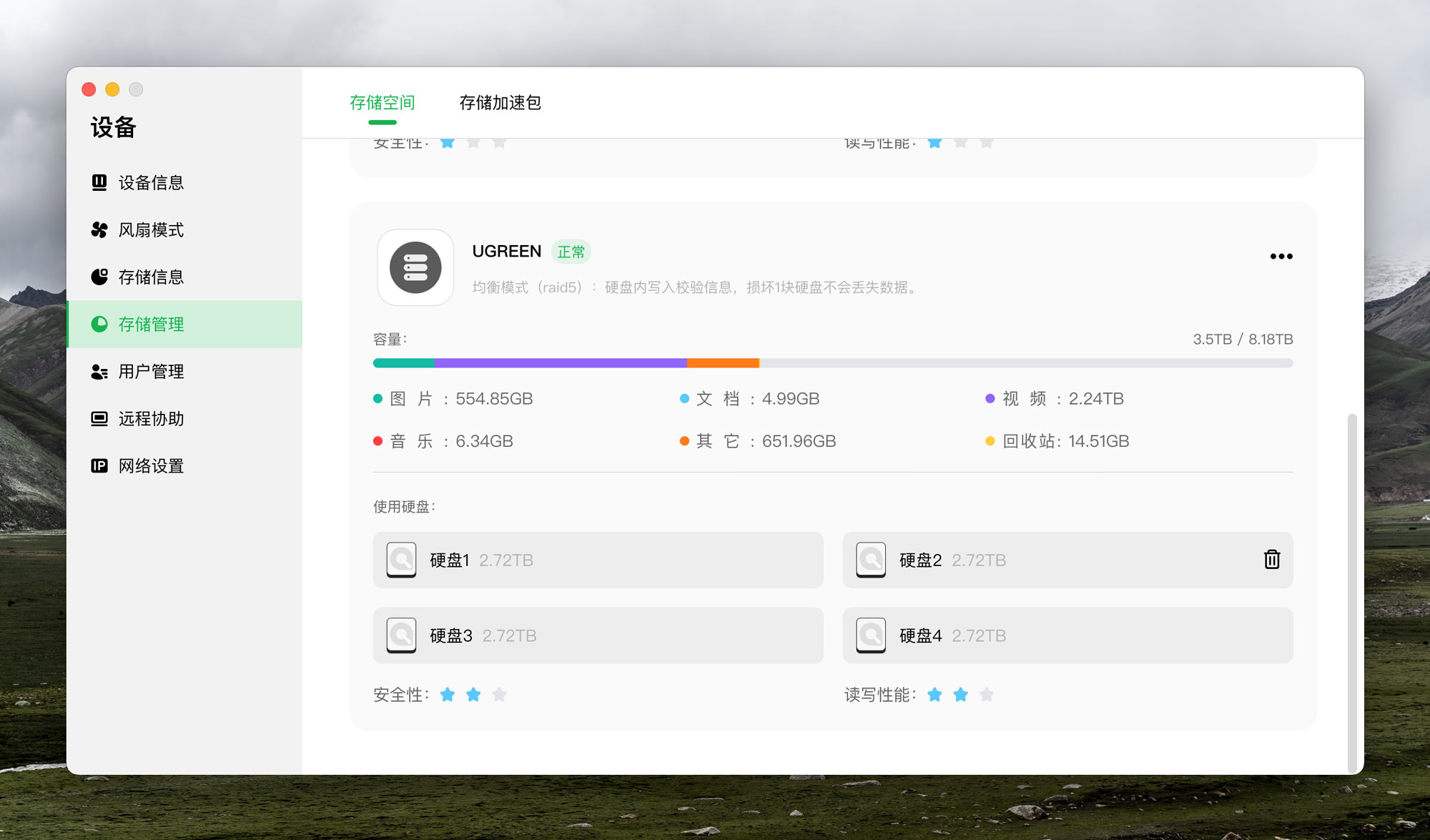1430x840 pixels.
Task: Click the 视频 legend dot
Action: (x=990, y=399)
